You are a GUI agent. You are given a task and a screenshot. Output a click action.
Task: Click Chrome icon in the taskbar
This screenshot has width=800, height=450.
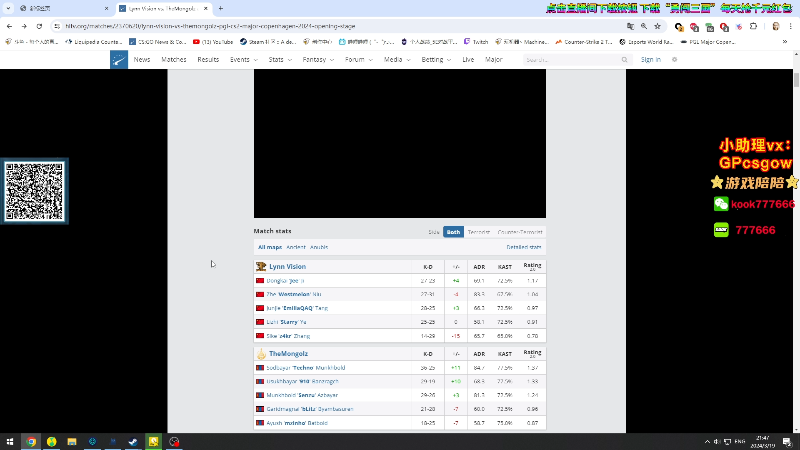point(31,441)
